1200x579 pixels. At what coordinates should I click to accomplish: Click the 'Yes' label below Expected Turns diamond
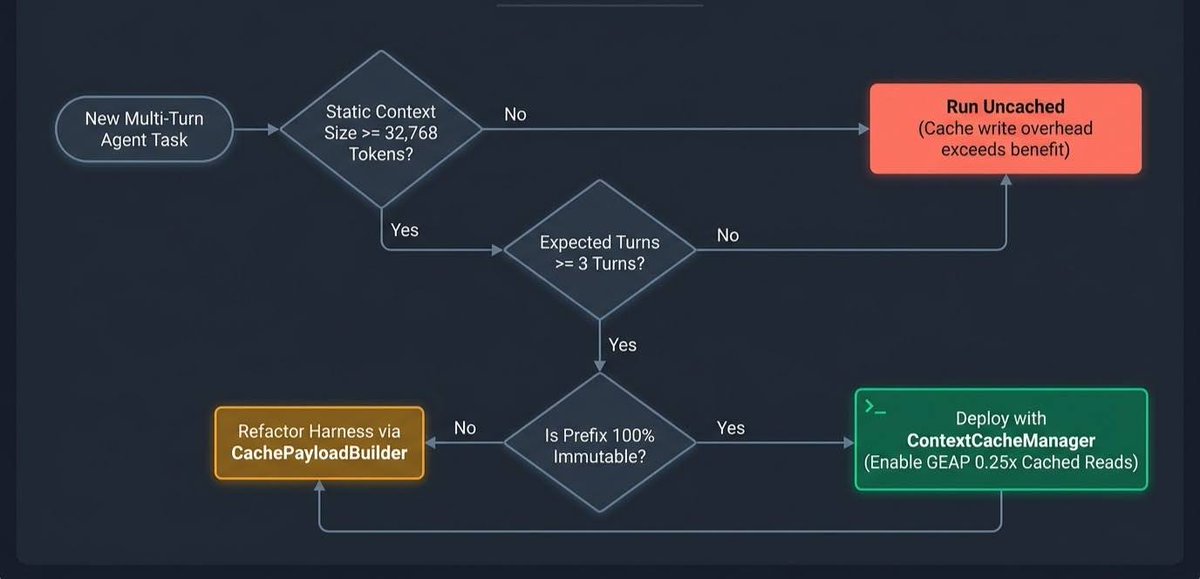coord(622,344)
